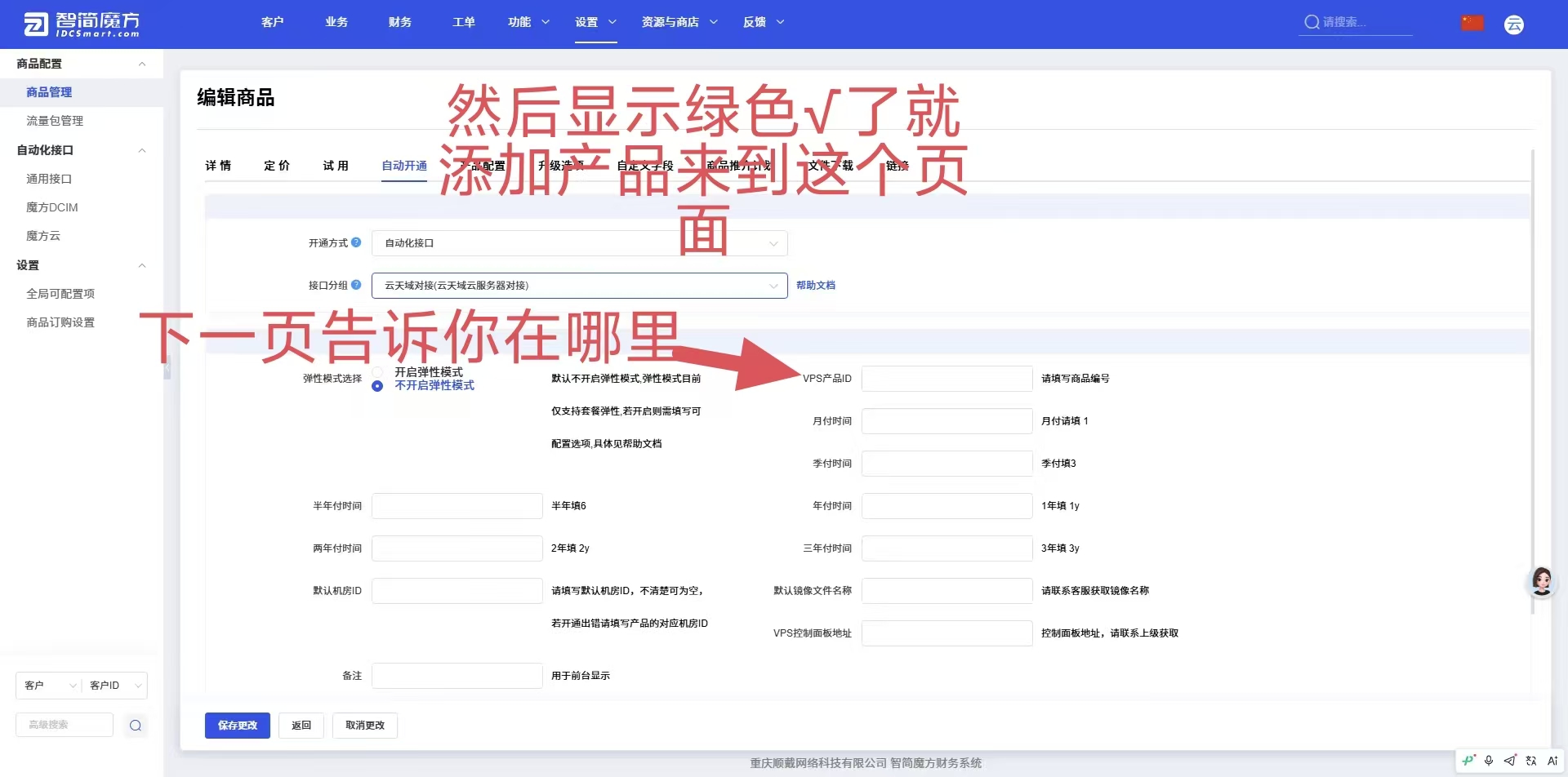The height and width of the screenshot is (777, 1568).
Task: Click the form panel's vertical scrollbar
Action: [x=1533, y=384]
